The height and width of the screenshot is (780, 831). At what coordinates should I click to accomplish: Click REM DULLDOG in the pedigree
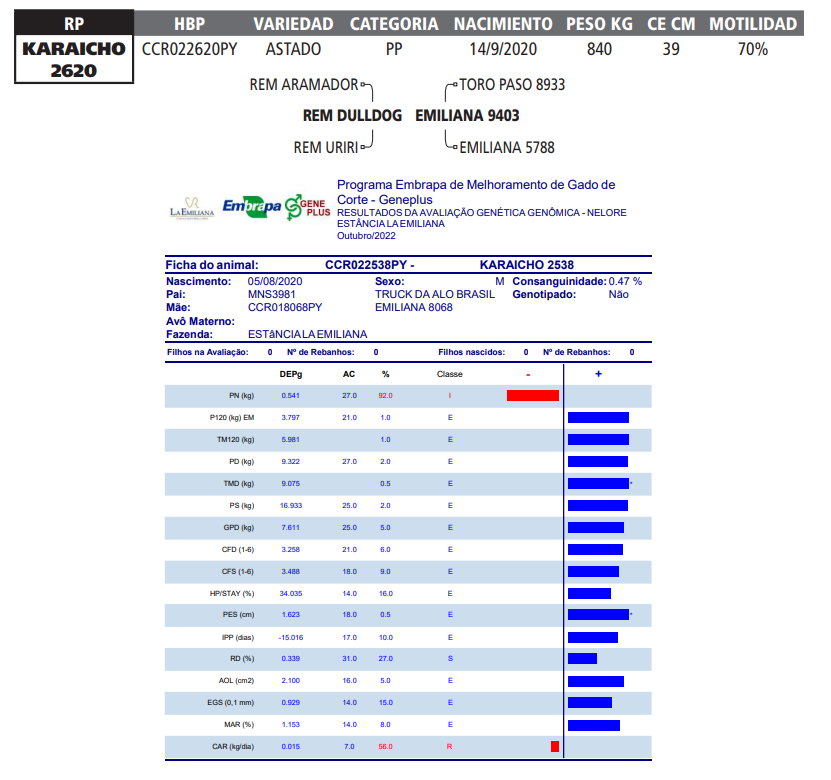point(352,116)
